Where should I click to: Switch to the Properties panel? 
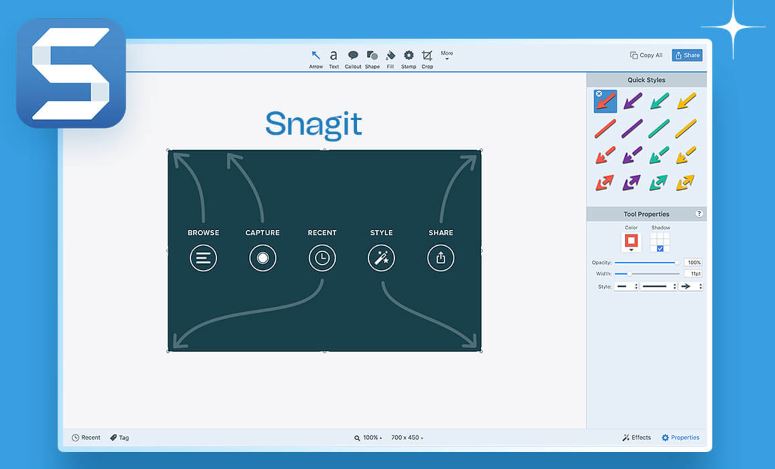point(681,437)
